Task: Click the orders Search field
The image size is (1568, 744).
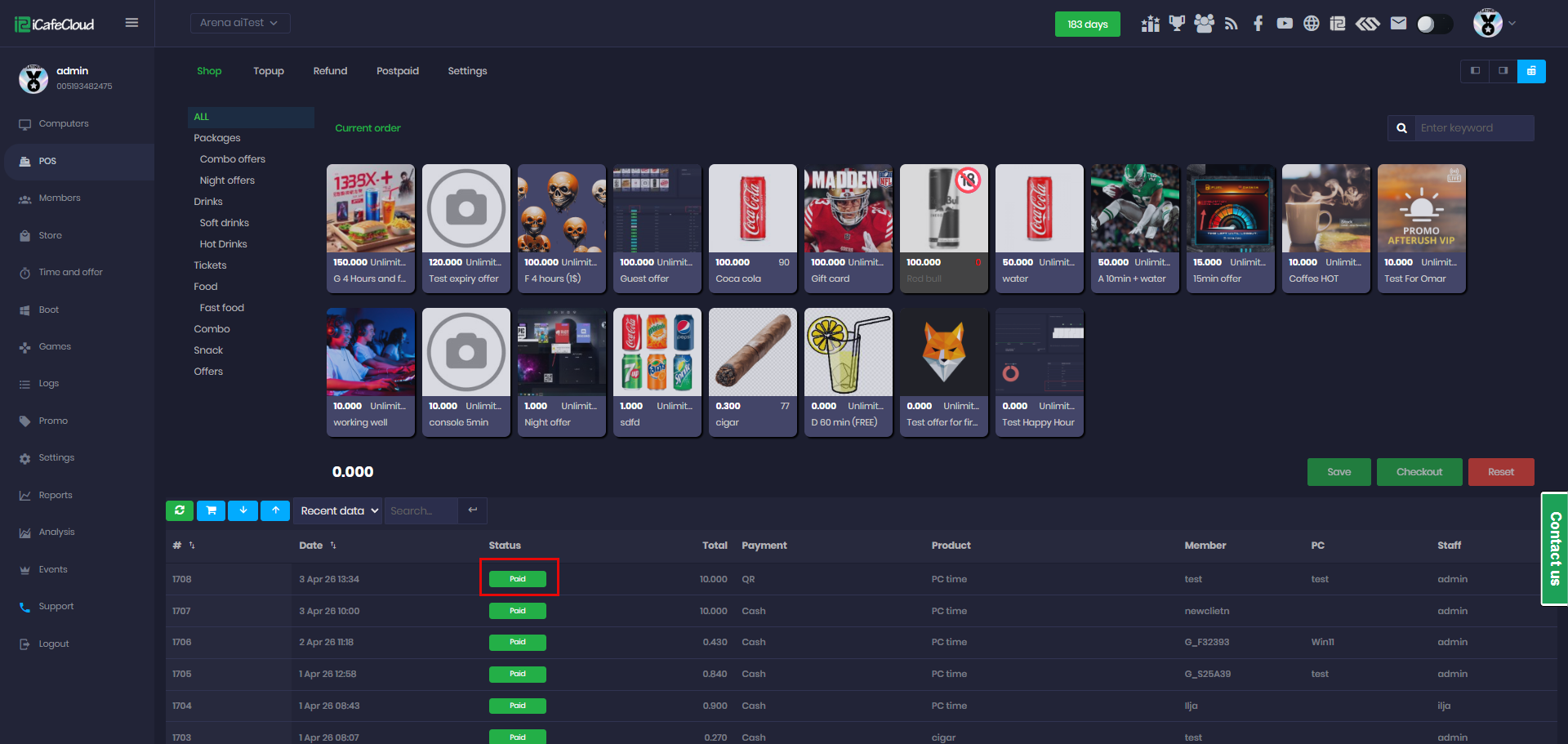Action: [421, 510]
